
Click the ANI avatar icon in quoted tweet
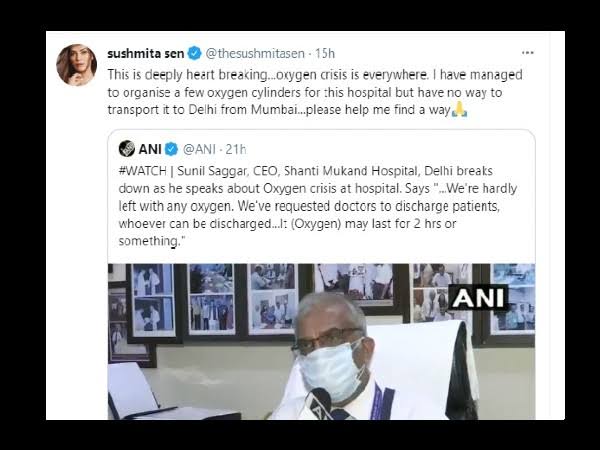127,148
